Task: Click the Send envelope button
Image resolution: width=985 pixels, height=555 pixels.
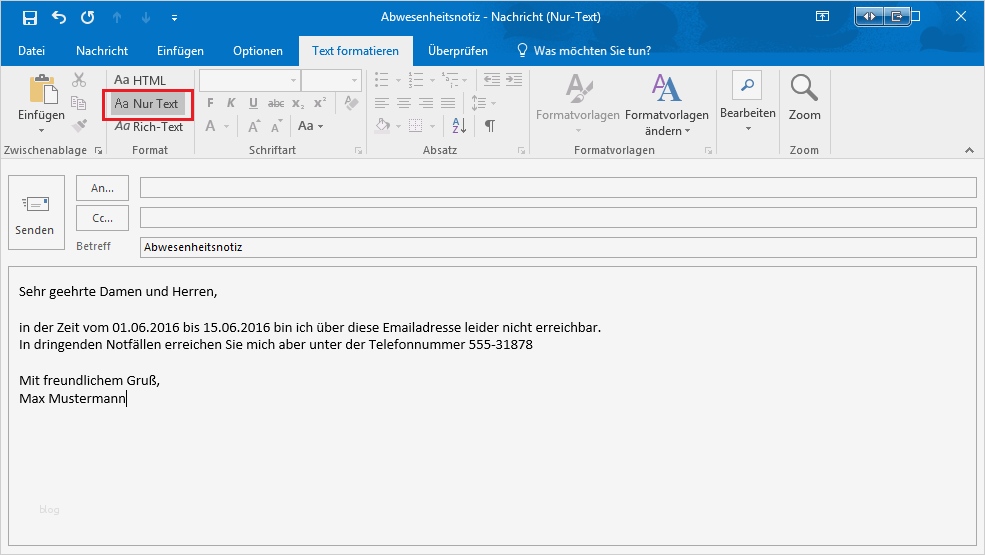Action: 35,214
